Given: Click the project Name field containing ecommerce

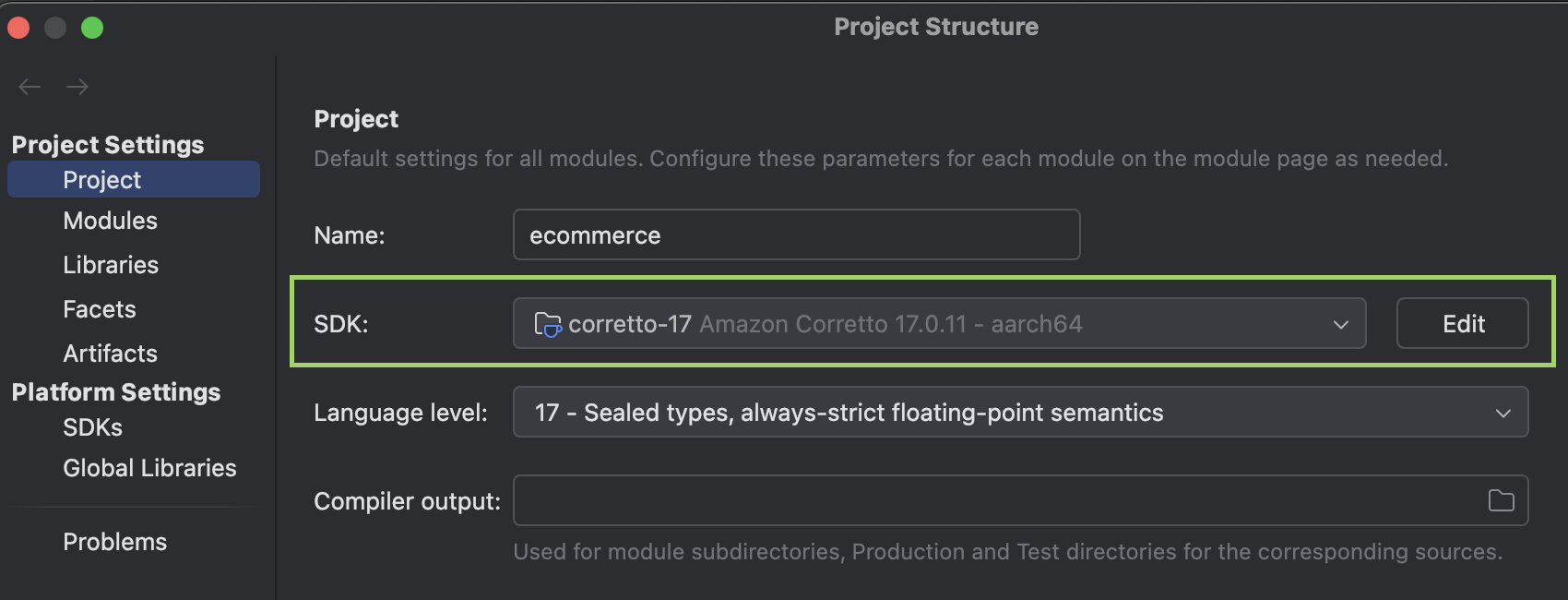Looking at the screenshot, I should click(796, 235).
